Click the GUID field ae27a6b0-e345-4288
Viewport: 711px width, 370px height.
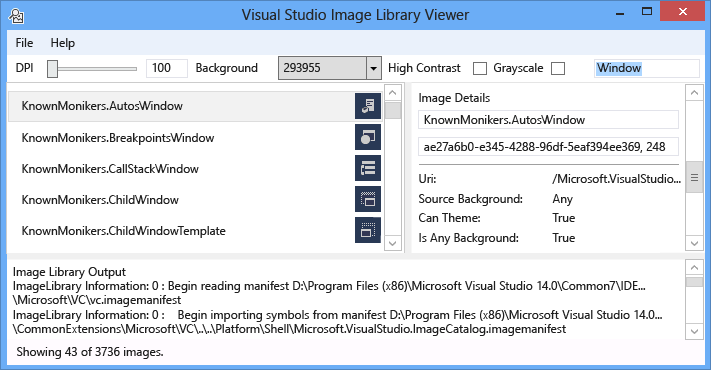548,146
